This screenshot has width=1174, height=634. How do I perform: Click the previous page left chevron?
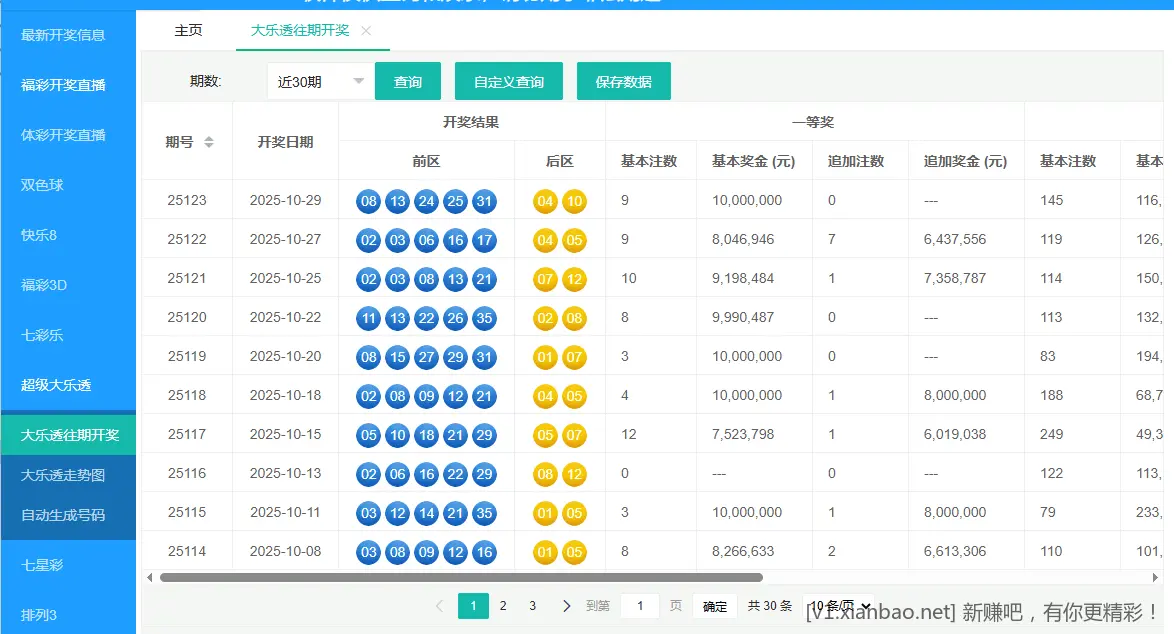pyautogui.click(x=440, y=605)
